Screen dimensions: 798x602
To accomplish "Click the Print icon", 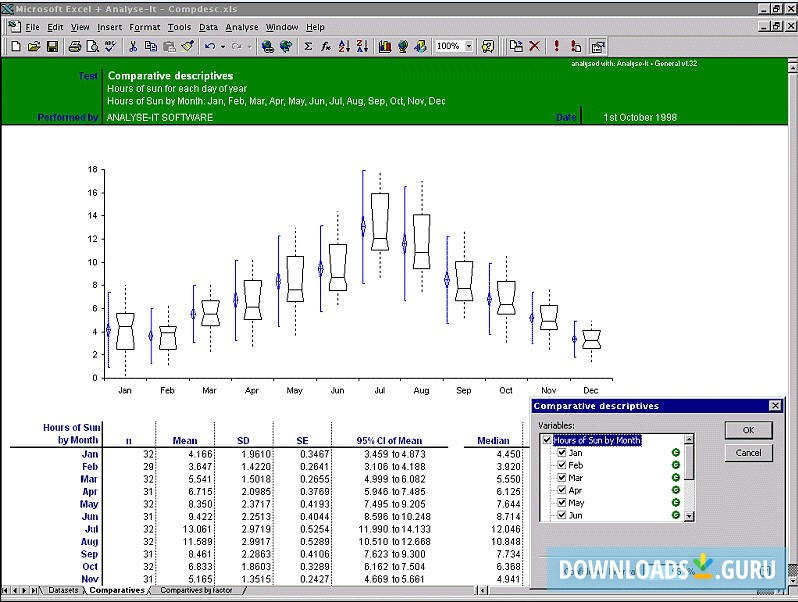I will coord(74,46).
